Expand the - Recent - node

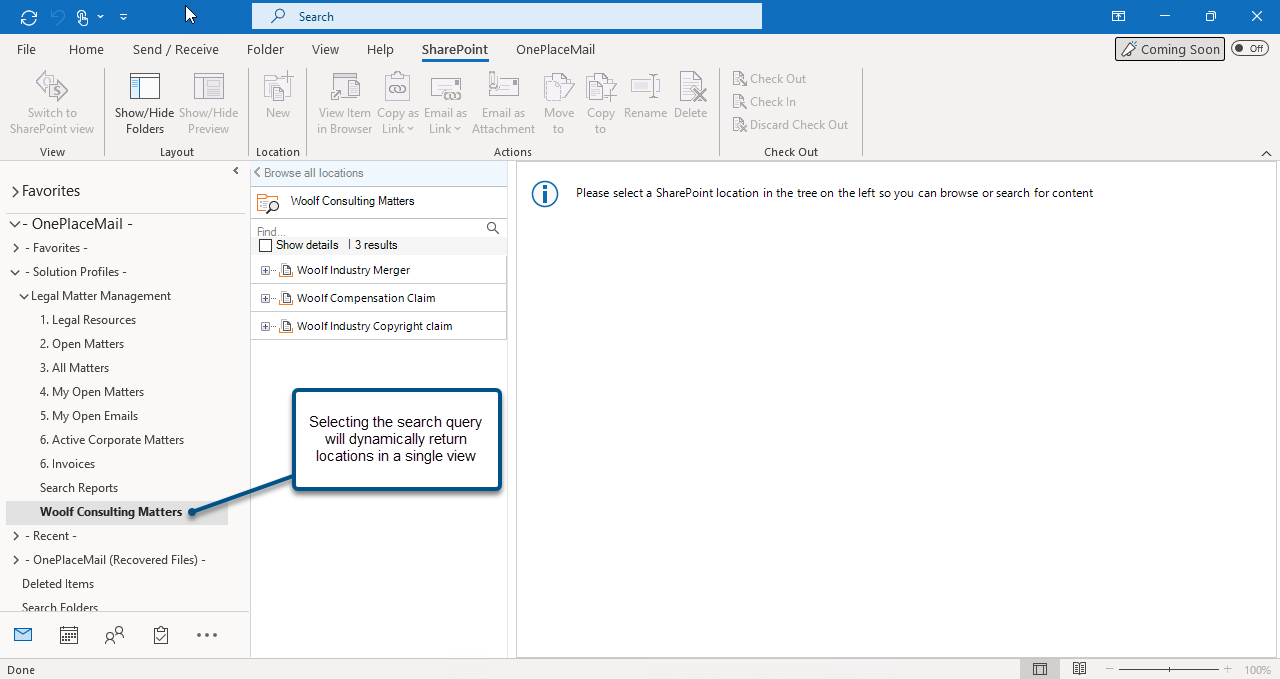pos(15,536)
